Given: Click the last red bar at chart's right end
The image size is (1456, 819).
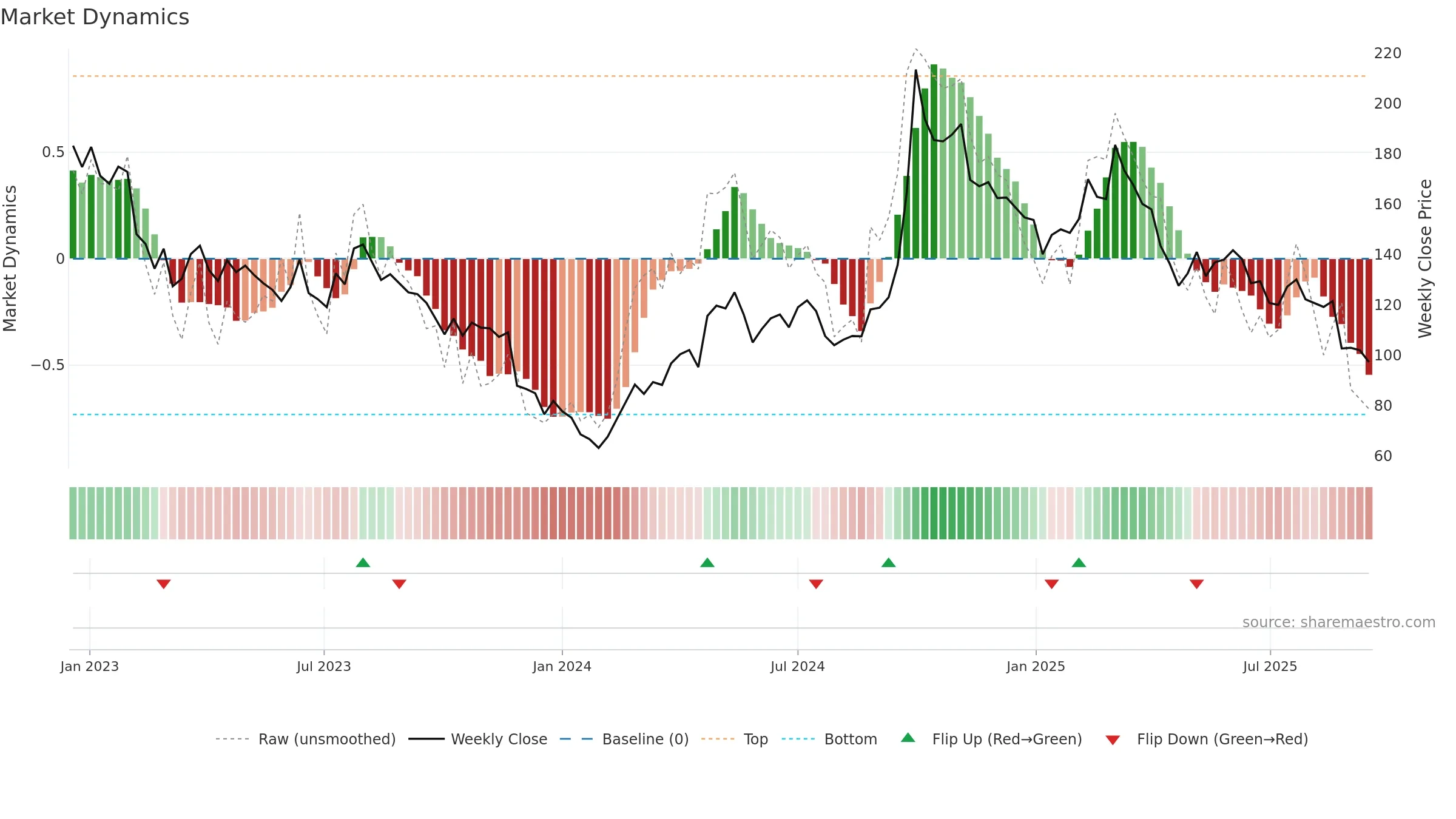Looking at the screenshot, I should tap(1369, 317).
